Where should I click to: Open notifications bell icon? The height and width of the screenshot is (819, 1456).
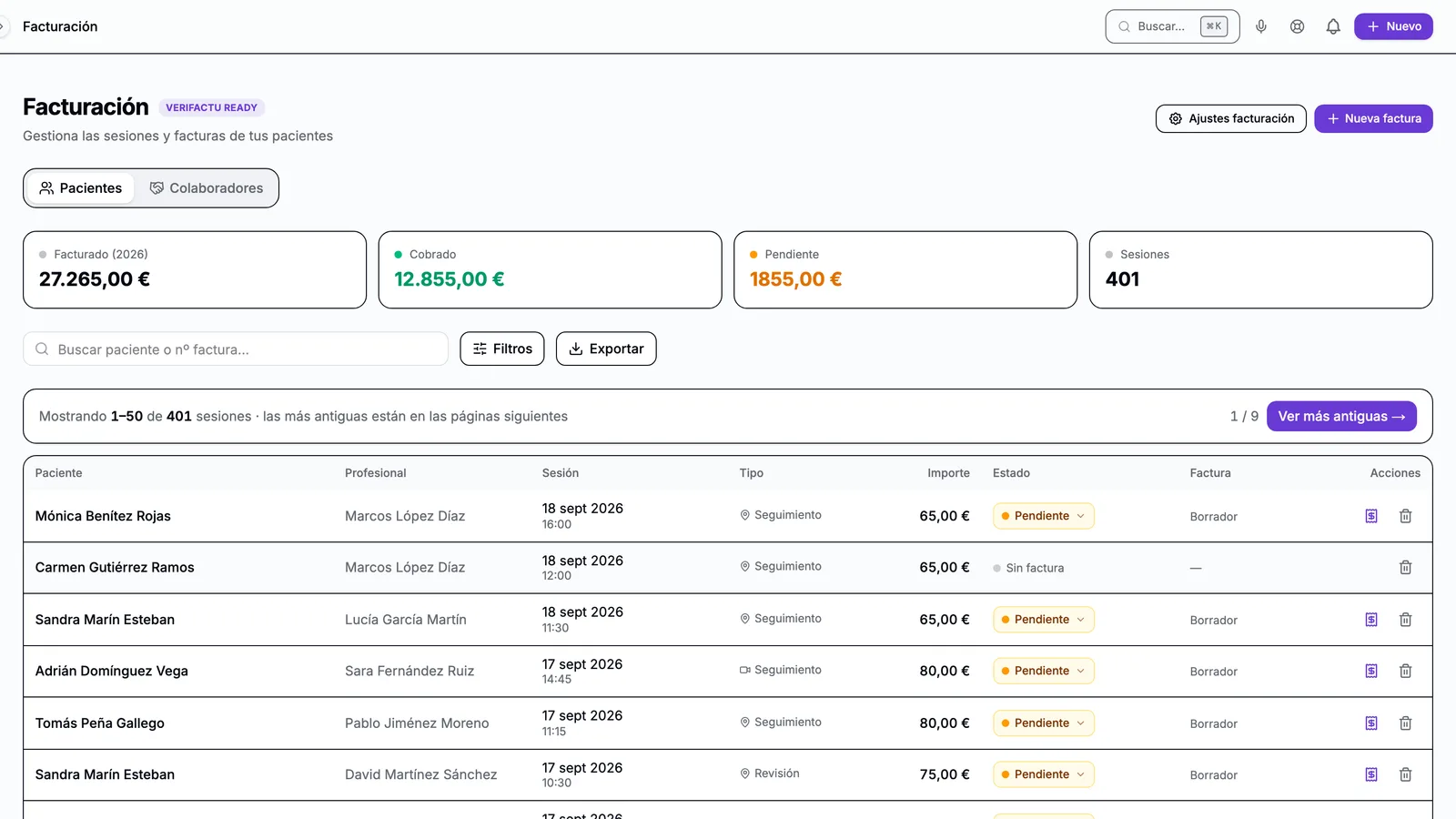pyautogui.click(x=1333, y=26)
